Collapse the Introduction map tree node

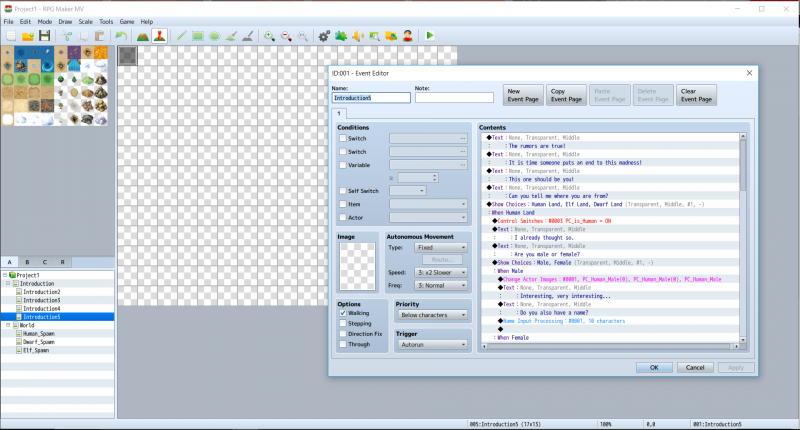(8, 284)
